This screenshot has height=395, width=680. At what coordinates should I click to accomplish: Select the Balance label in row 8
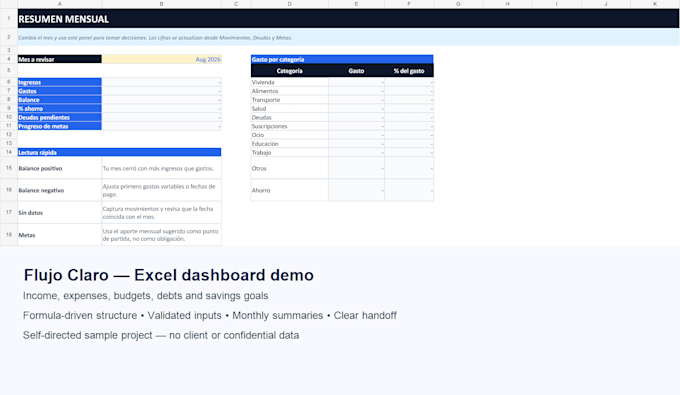[60, 100]
